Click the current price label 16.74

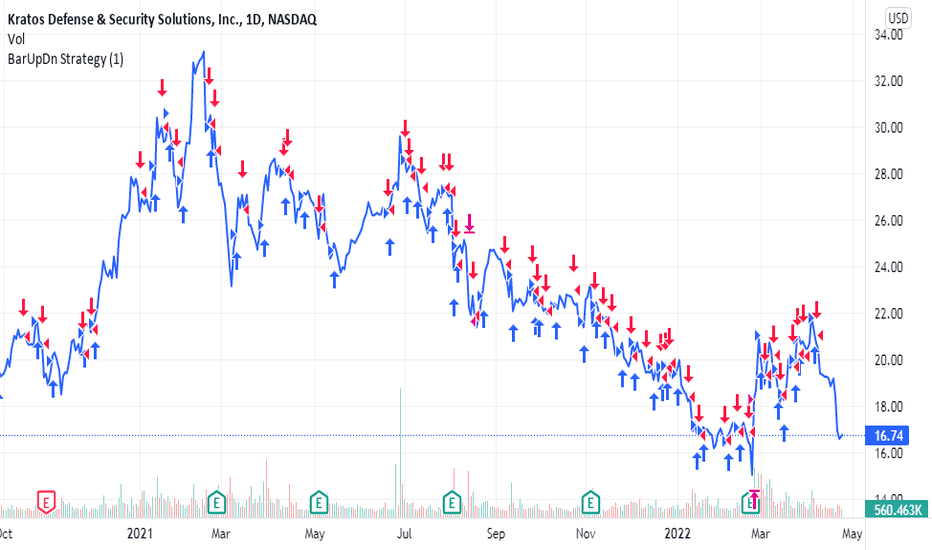889,436
